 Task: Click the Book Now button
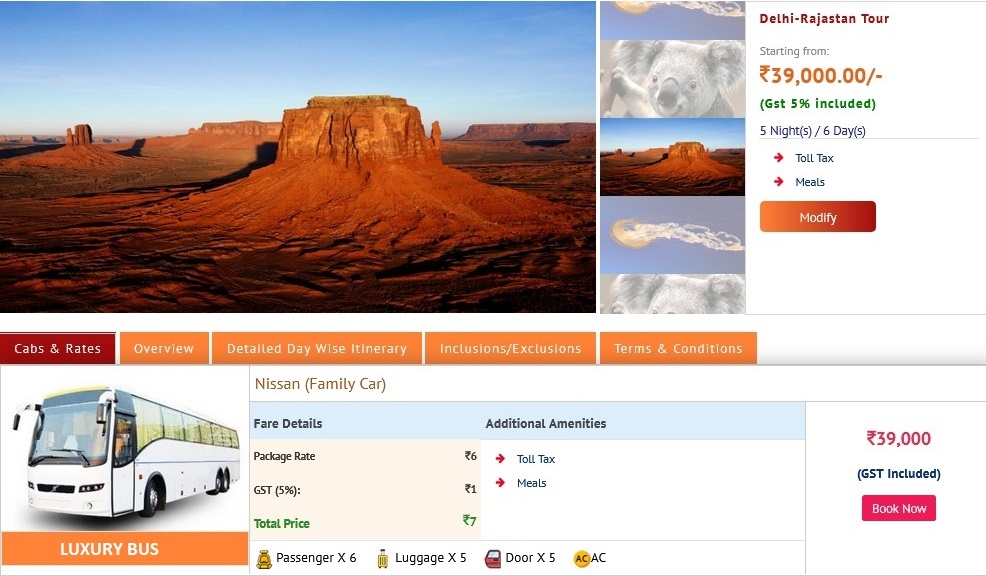pos(899,508)
